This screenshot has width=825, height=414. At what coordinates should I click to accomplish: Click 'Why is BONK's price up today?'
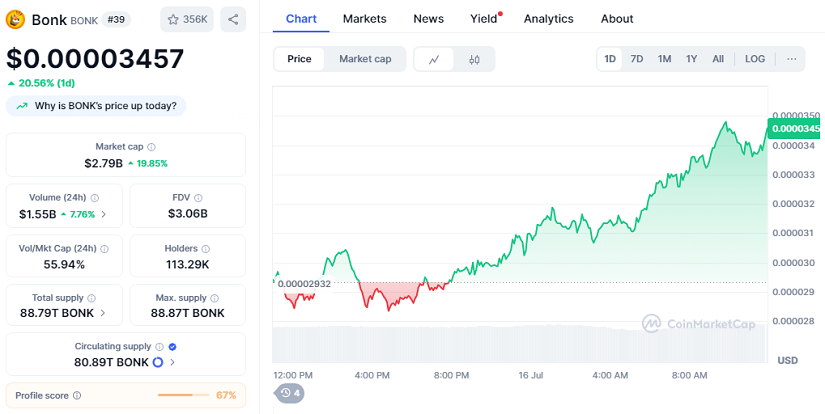pos(96,106)
